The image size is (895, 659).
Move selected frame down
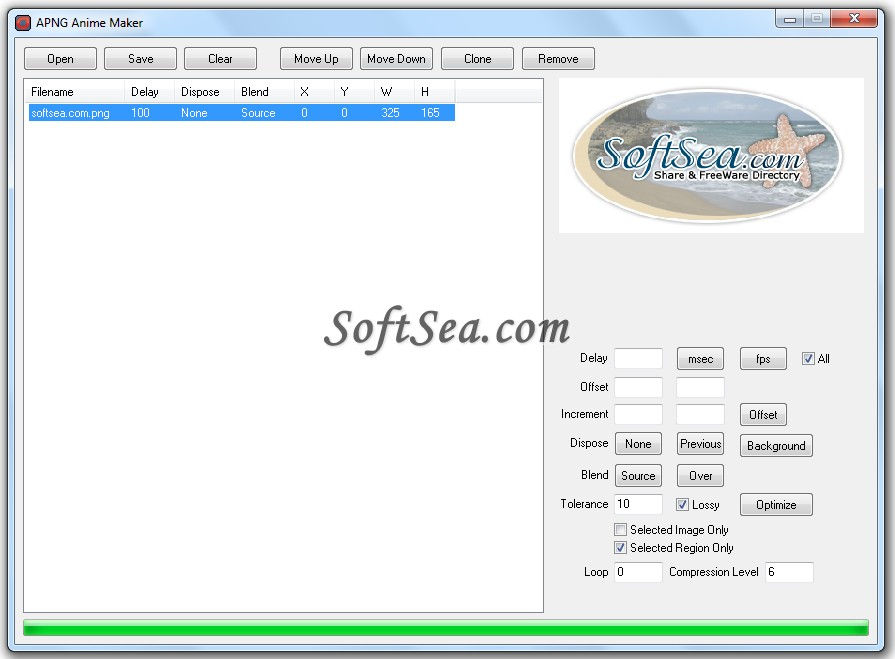[x=396, y=59]
